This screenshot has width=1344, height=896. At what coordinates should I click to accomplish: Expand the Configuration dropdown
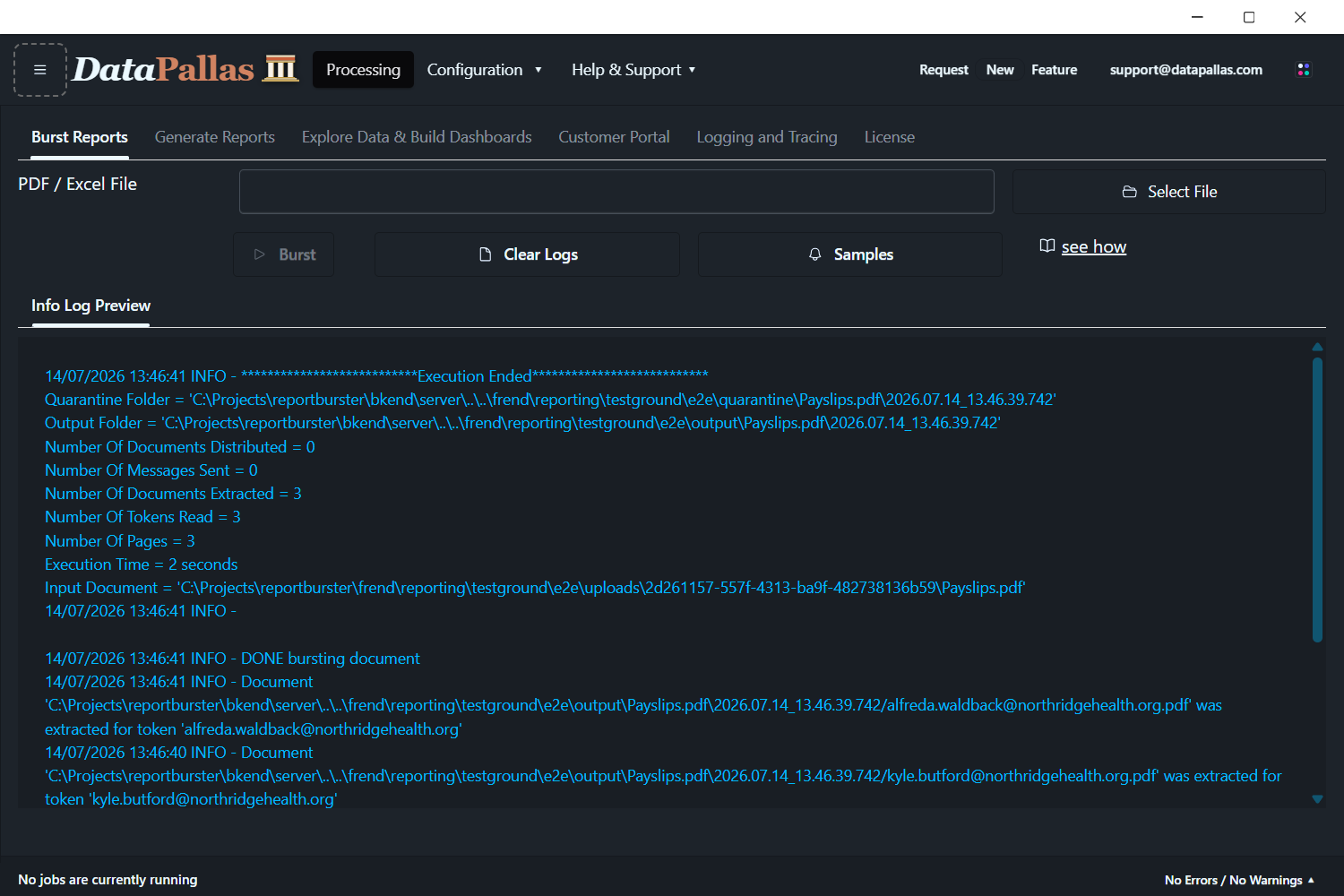485,70
